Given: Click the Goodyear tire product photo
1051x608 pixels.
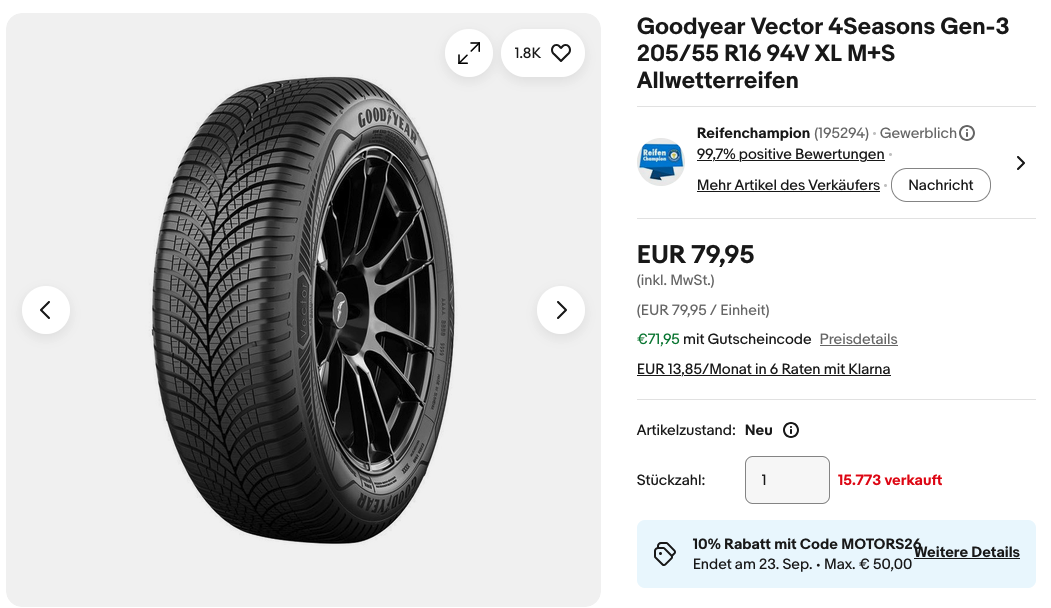Looking at the screenshot, I should click(x=303, y=310).
